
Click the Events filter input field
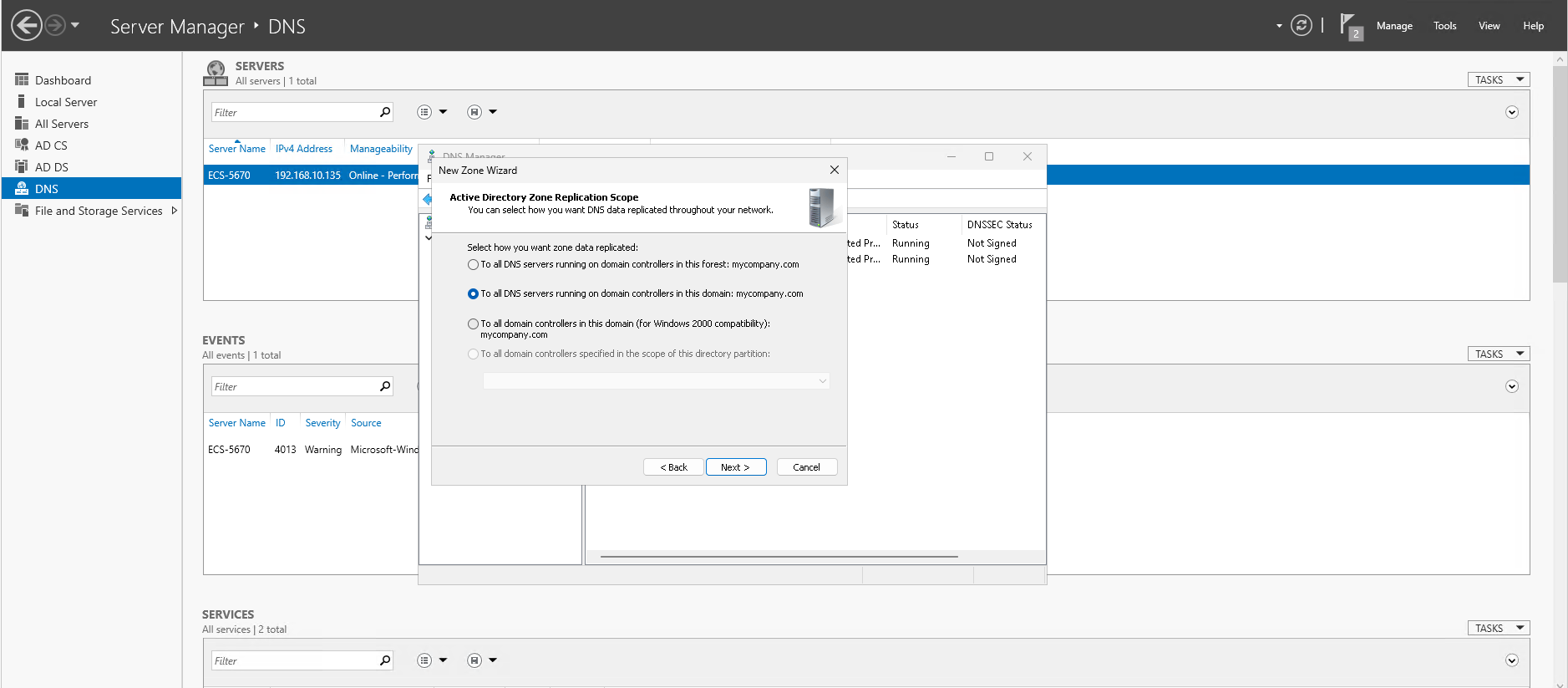tap(294, 387)
